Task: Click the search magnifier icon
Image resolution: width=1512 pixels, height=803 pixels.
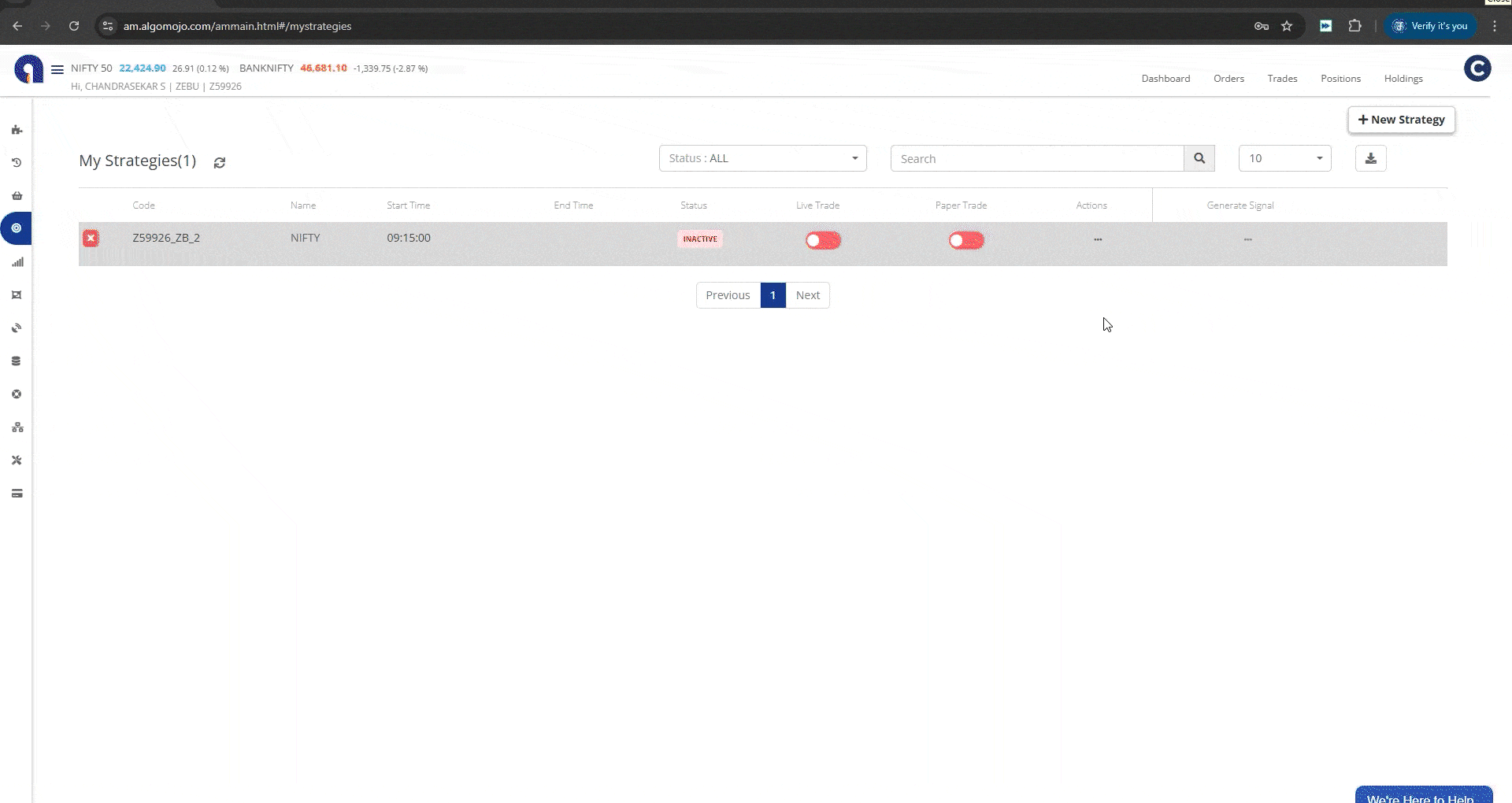Action: [1199, 158]
